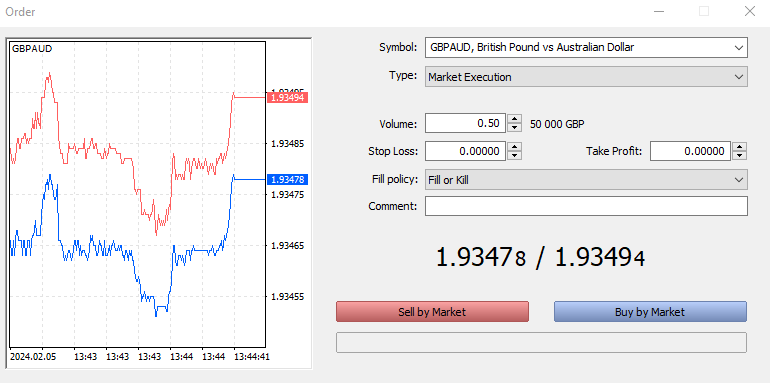The image size is (770, 383).
Task: Click the empty status bar below buttons
Action: pyautogui.click(x=541, y=342)
